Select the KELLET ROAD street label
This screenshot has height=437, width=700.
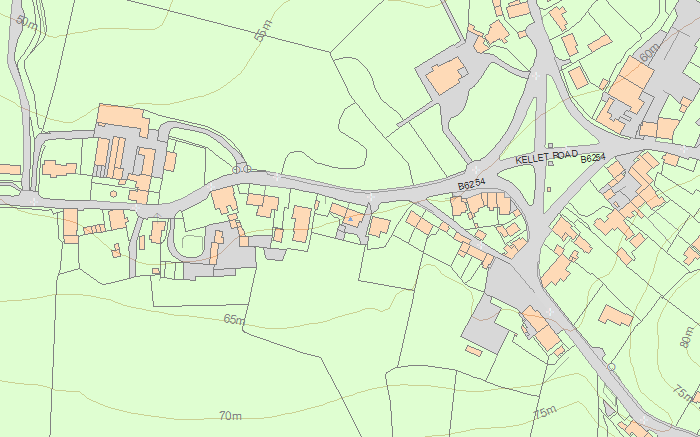[546, 157]
